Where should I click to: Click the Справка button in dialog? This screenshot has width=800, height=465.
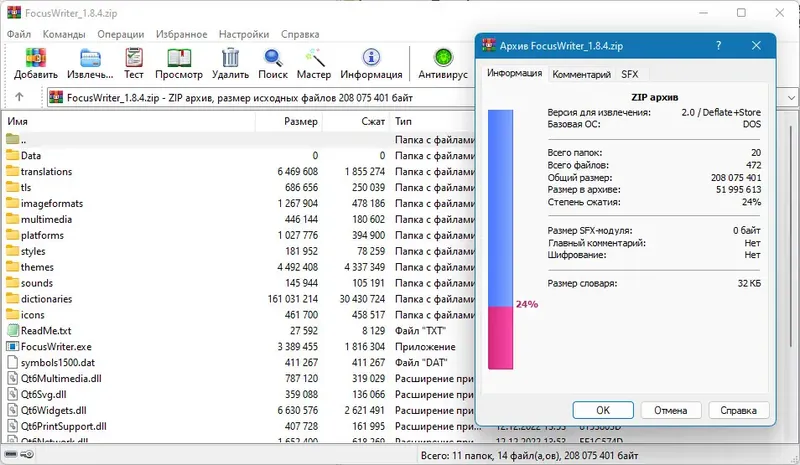738,410
